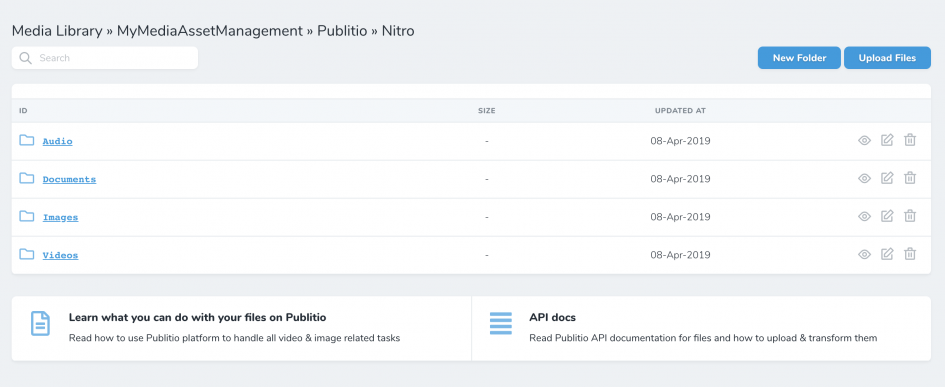Delete the Images folder with trash icon

910,216
